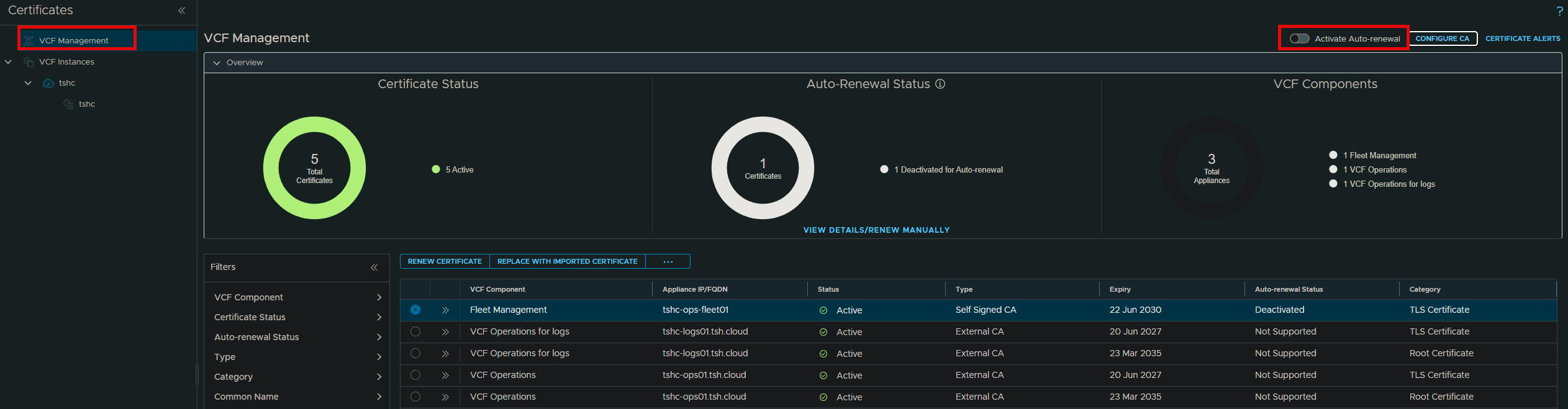Collapse the VCF Instances tree node

pos(9,62)
